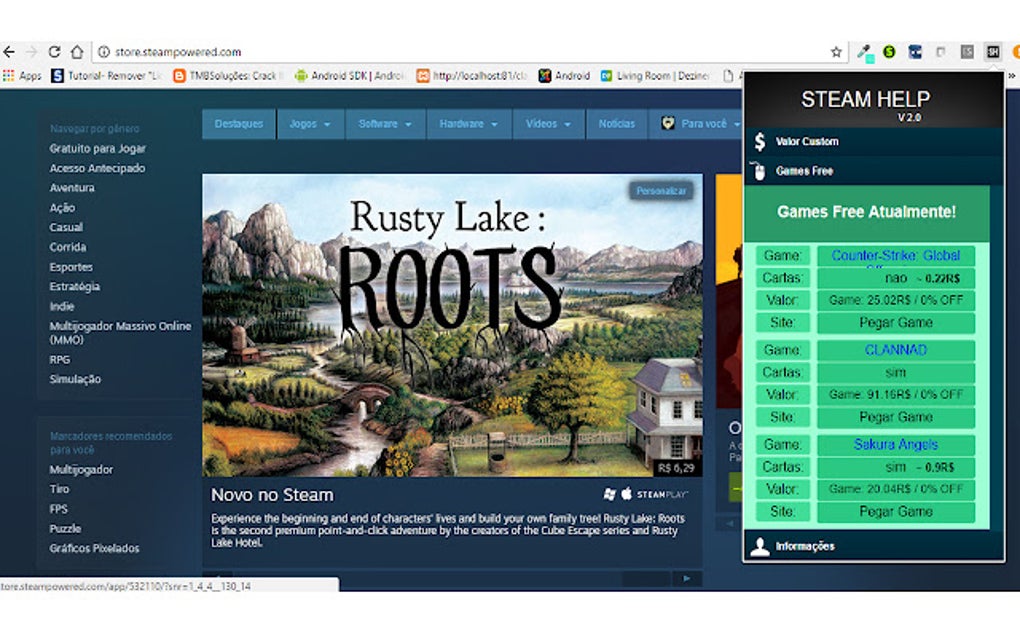Browse the Ação genre
Image resolution: width=1020 pixels, height=638 pixels.
point(62,207)
